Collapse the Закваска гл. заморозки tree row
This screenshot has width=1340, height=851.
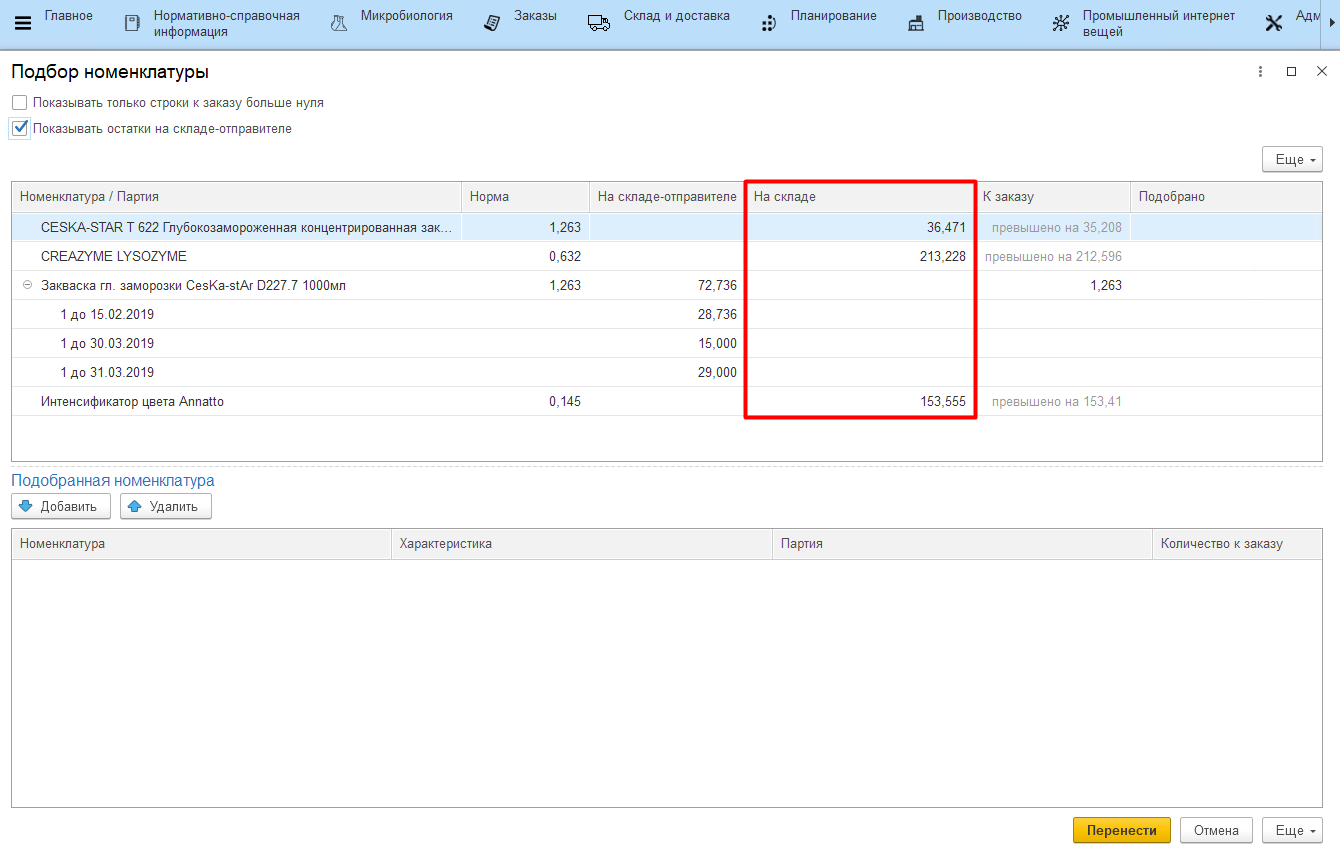[27, 285]
